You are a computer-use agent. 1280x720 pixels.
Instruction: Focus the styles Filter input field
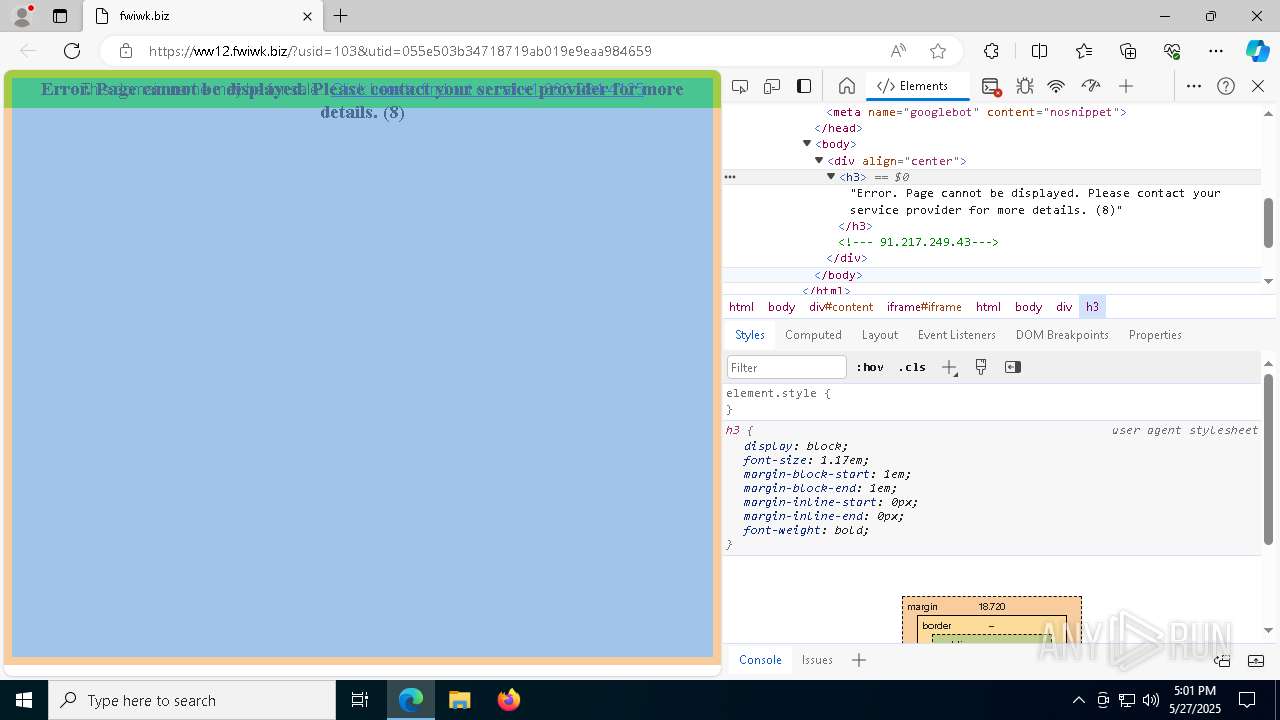[x=787, y=367]
